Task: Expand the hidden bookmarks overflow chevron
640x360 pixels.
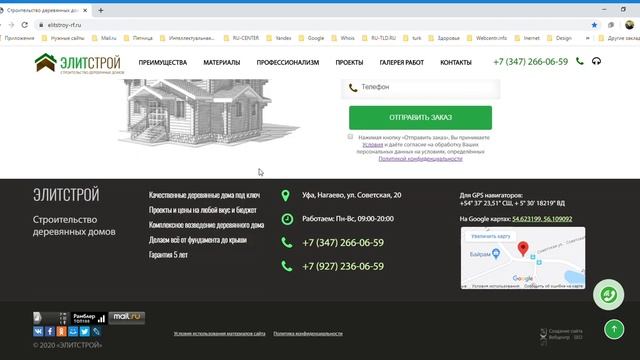Action: click(x=587, y=38)
